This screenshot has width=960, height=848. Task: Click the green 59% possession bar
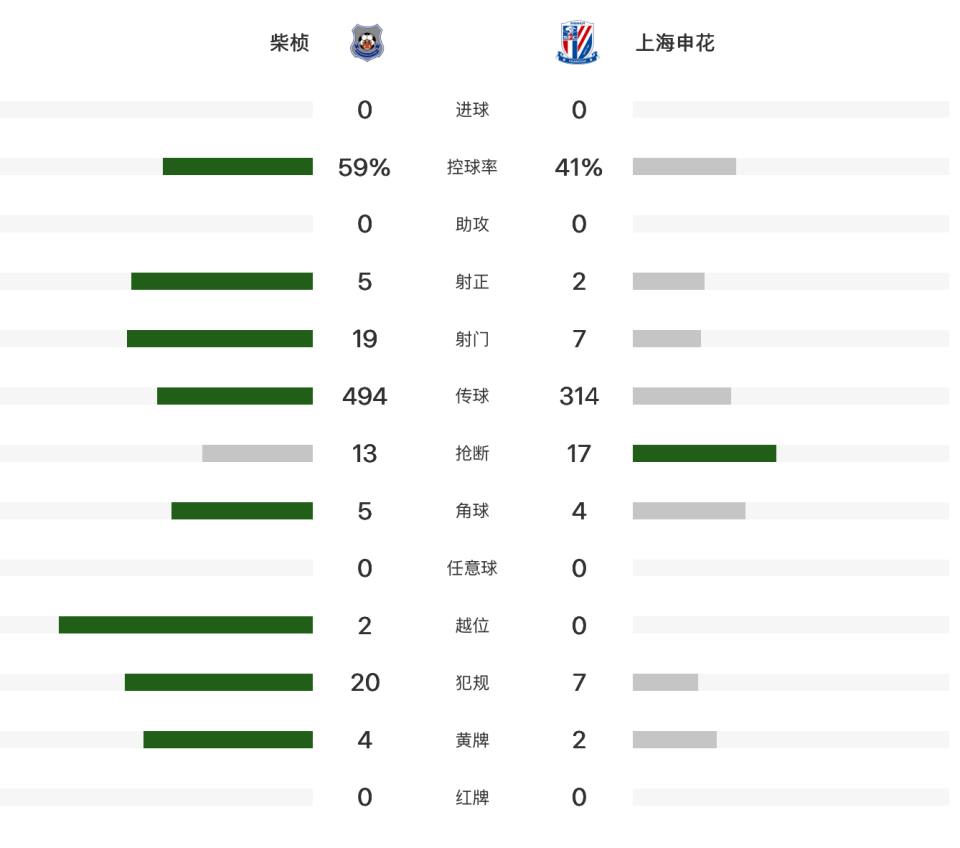[x=238, y=167]
